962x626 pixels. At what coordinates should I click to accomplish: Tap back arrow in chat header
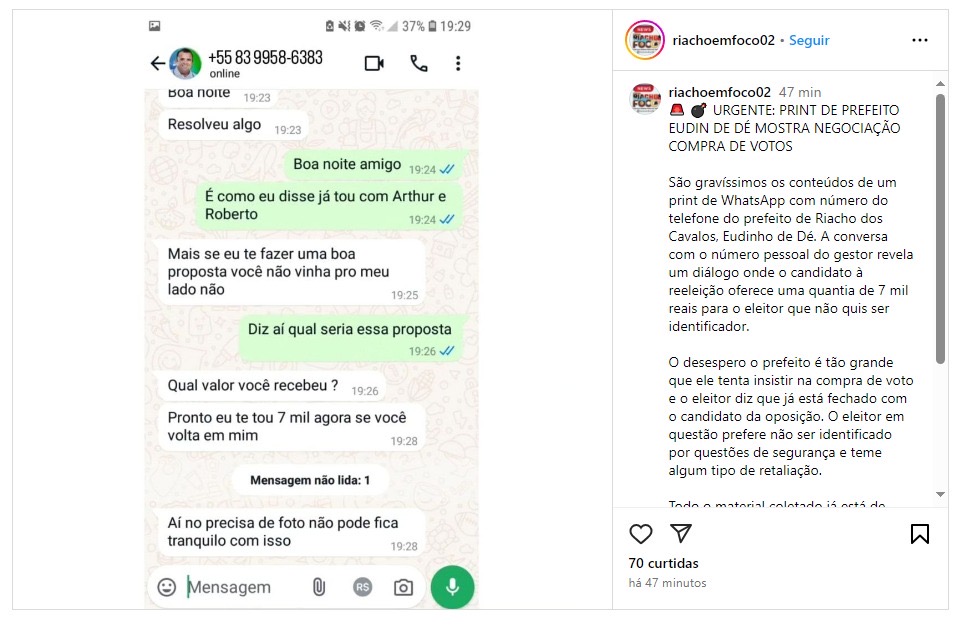click(x=158, y=63)
